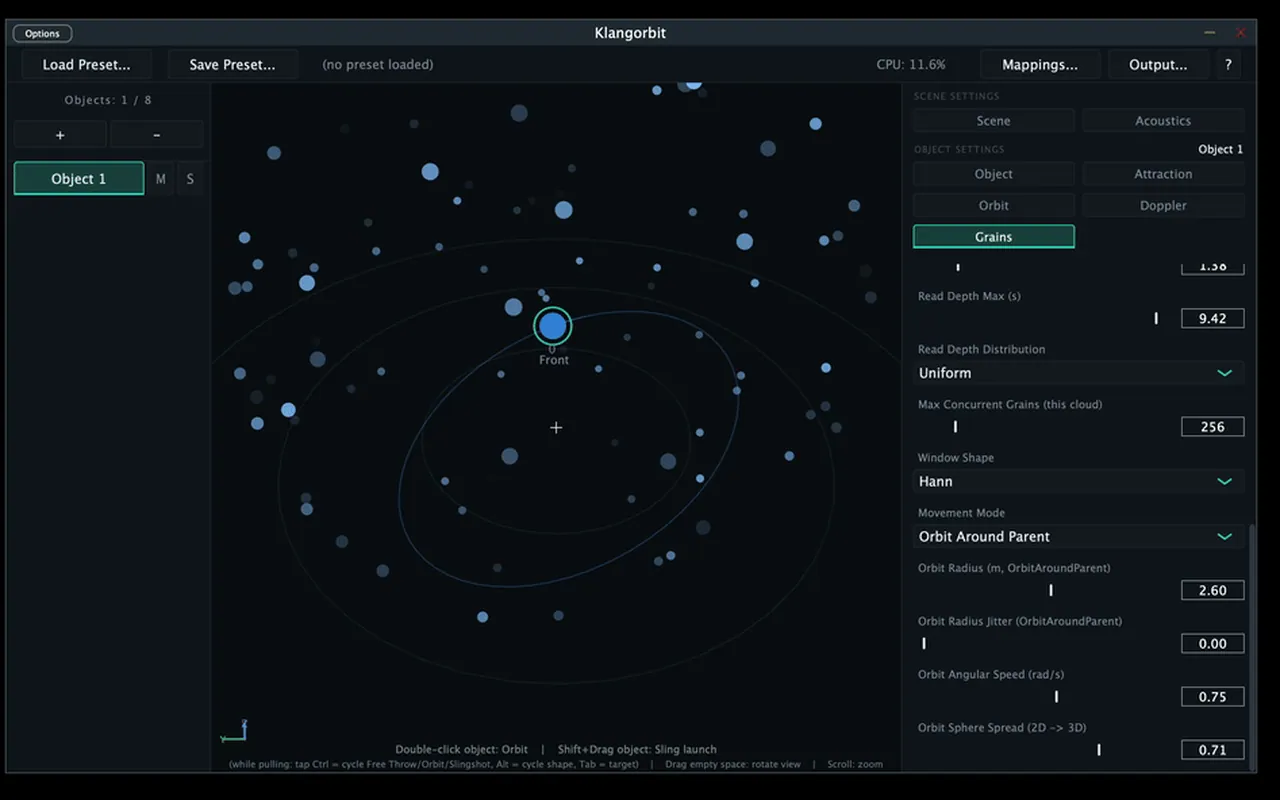Click the Read Depth Max value field 9.42
The image size is (1280, 800).
[x=1212, y=318]
